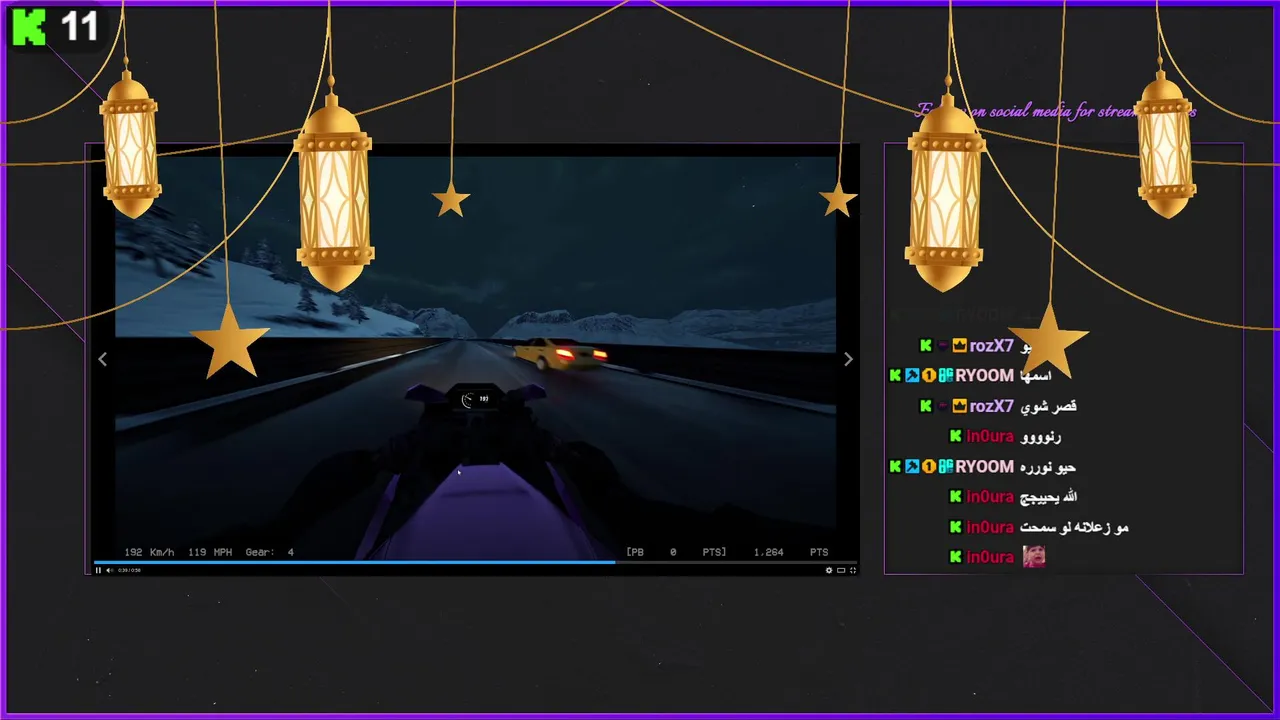Click the gold 1 badge on the حيو نورره message

(928, 467)
